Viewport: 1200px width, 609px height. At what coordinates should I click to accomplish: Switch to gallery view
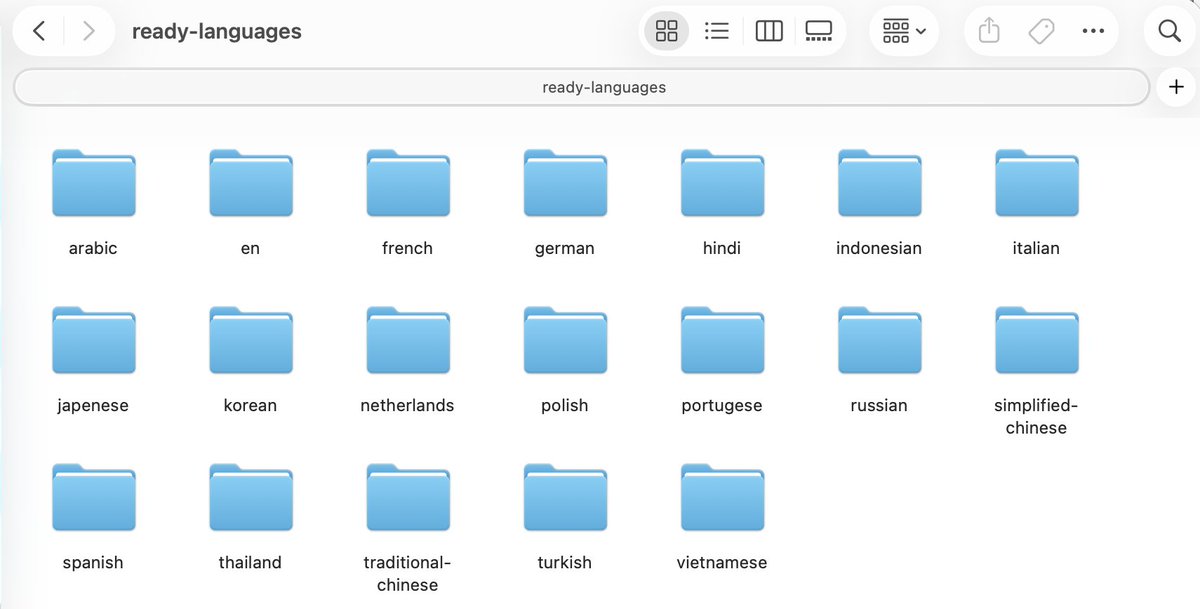(819, 31)
